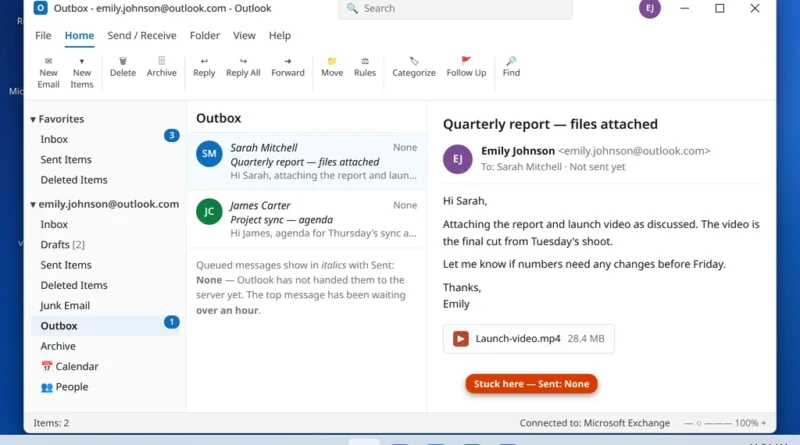Click the Delete trash icon
Screen dimensions: 800x445
pyautogui.click(x=123, y=61)
